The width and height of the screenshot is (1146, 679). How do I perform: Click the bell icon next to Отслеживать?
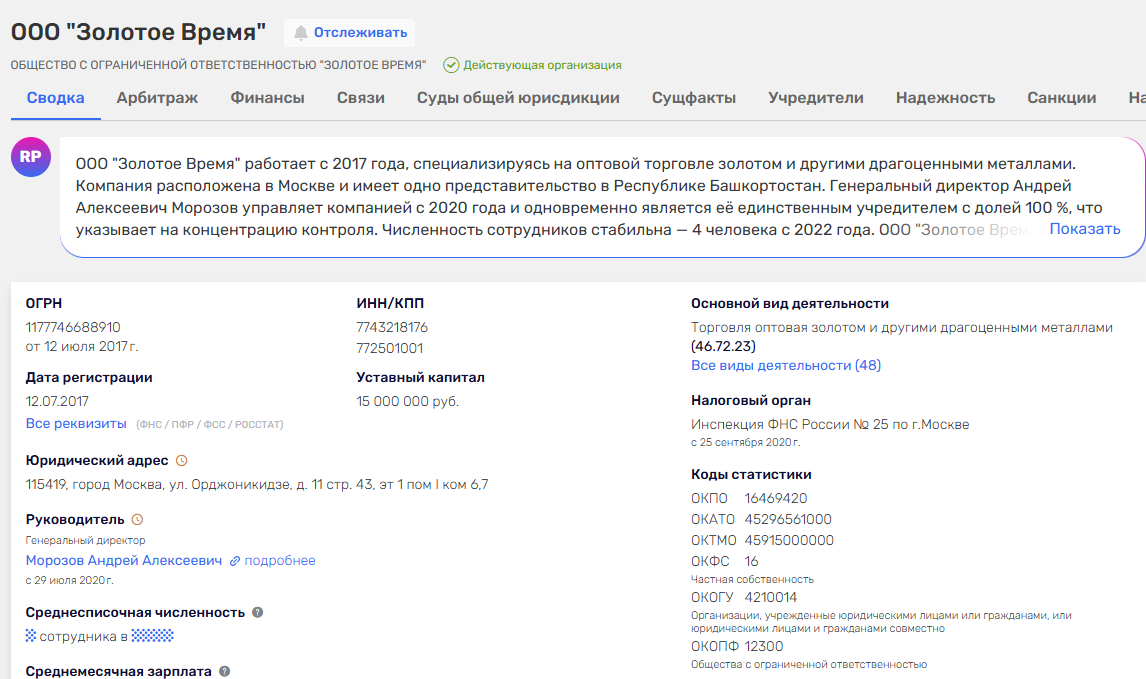coord(300,33)
